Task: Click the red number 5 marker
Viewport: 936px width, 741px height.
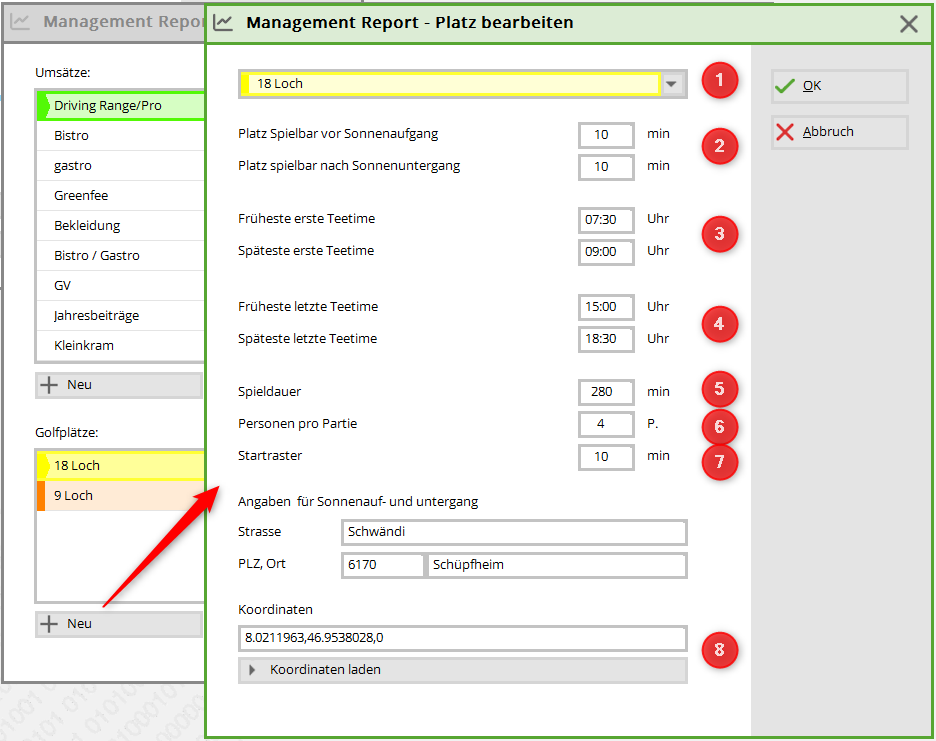Action: [x=719, y=389]
